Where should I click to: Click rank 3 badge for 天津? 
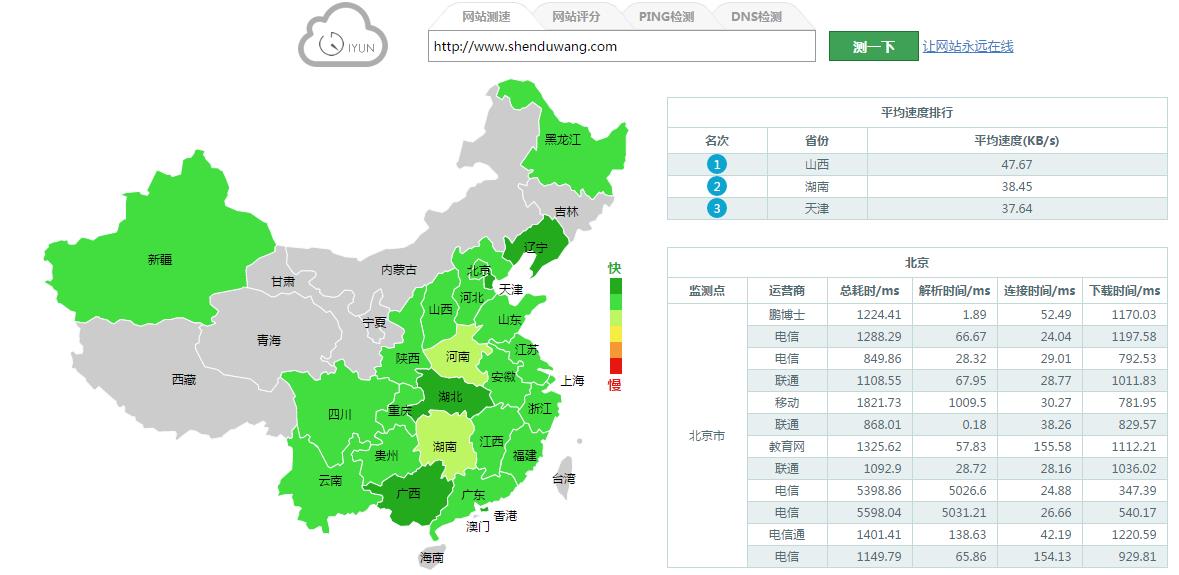pyautogui.click(x=716, y=208)
